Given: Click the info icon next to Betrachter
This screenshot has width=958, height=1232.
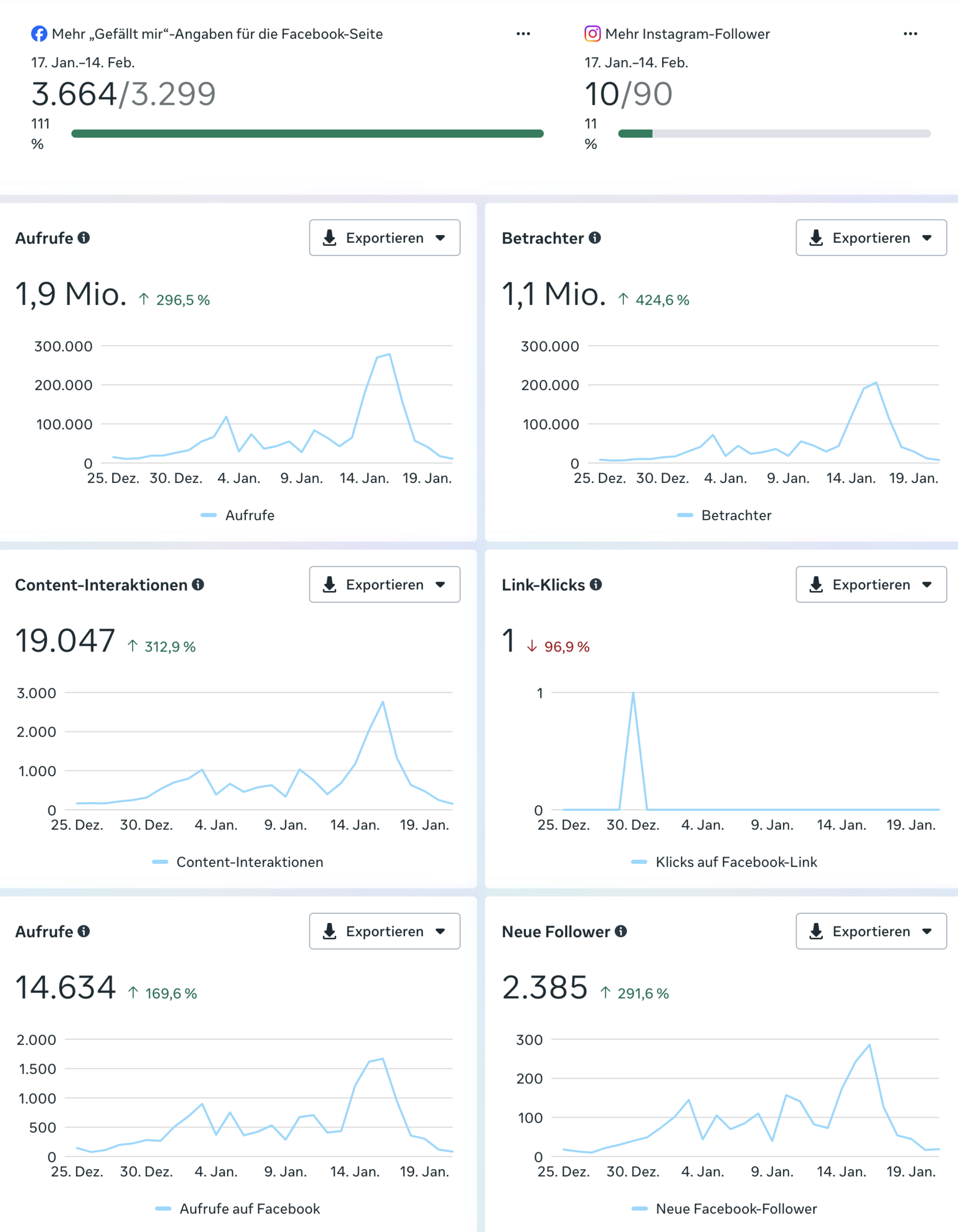Looking at the screenshot, I should click(594, 237).
